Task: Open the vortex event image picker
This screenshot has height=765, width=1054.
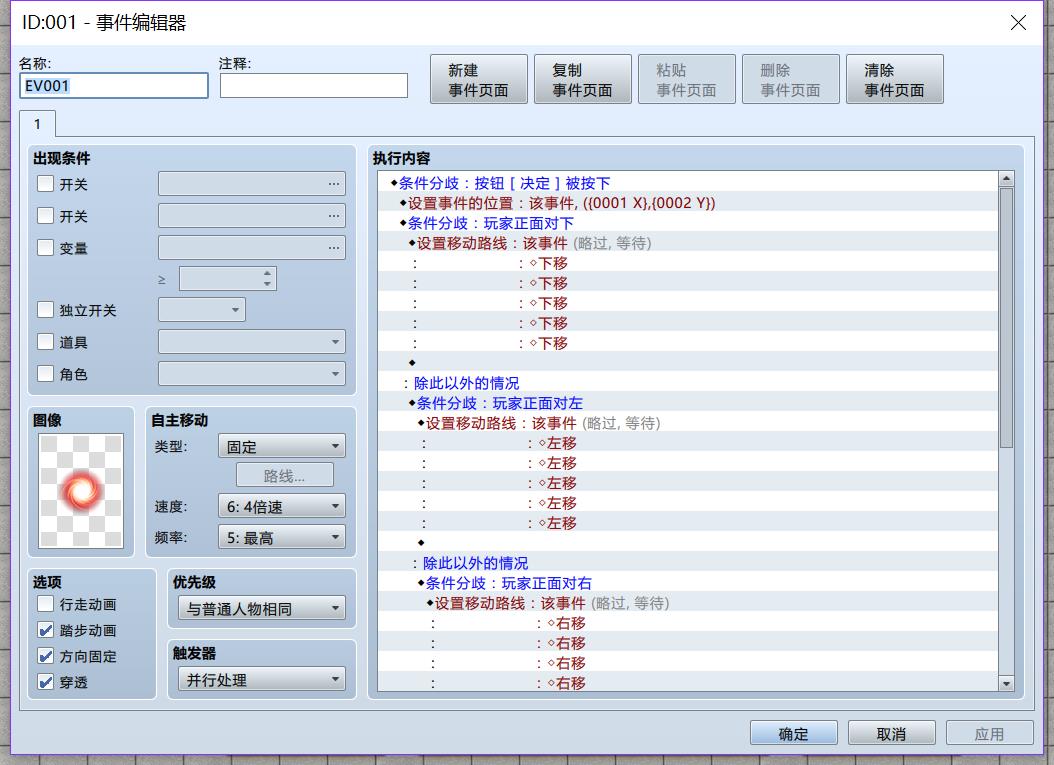Action: coord(81,491)
